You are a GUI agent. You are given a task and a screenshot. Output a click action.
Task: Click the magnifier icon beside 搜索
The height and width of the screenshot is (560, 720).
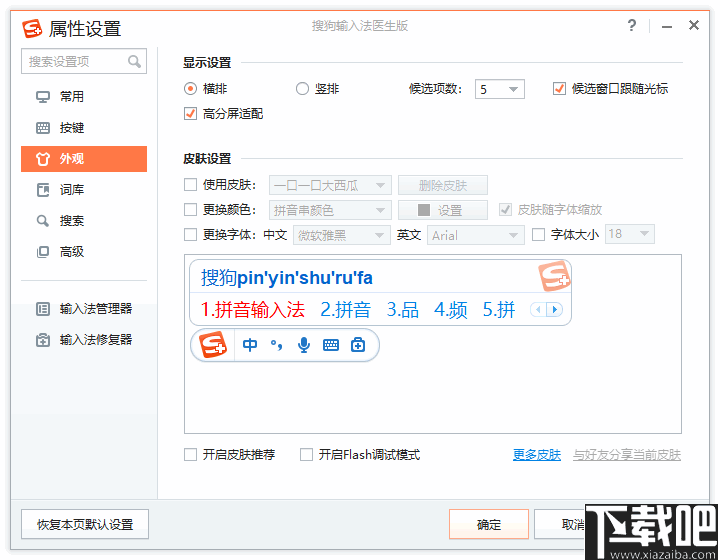[43, 221]
